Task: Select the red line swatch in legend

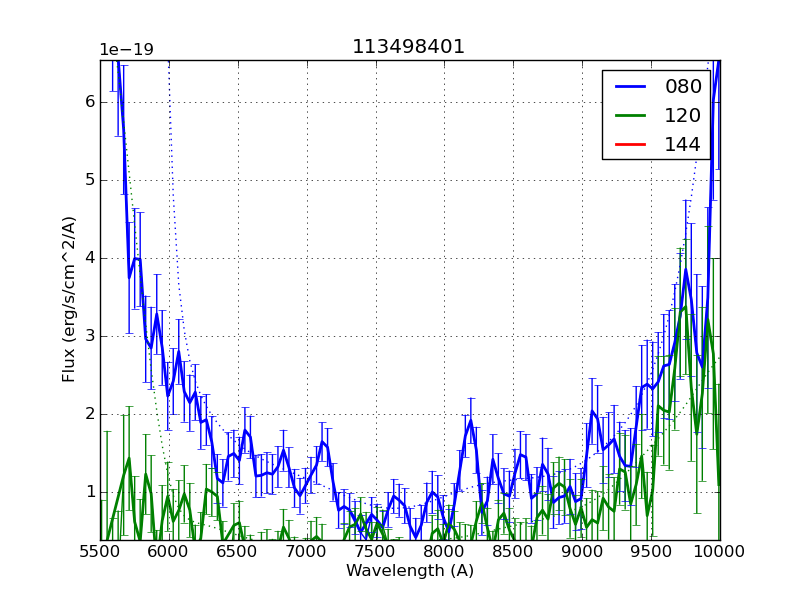Action: (x=630, y=145)
